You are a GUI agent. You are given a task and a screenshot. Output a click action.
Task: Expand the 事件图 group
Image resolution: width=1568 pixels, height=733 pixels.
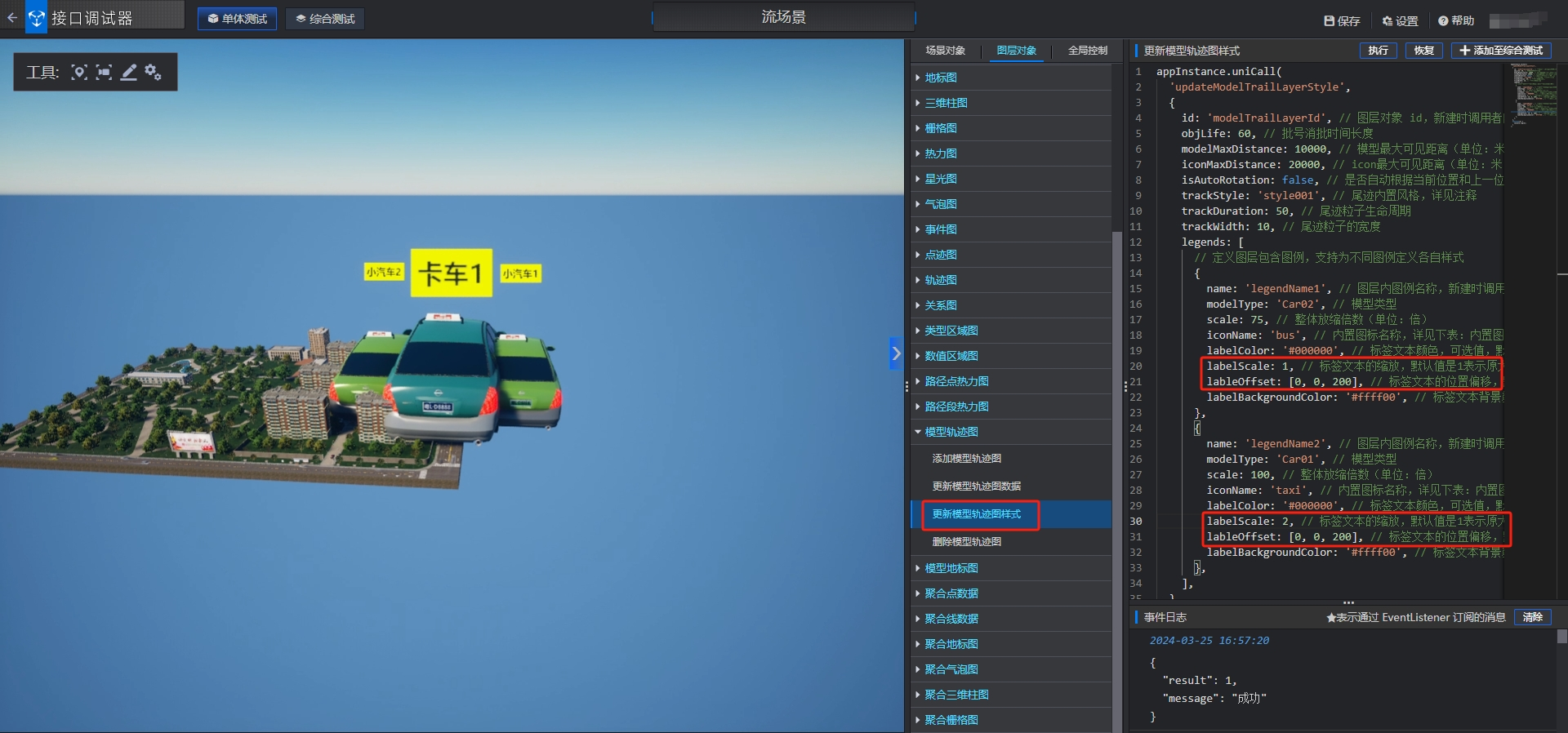1011,229
